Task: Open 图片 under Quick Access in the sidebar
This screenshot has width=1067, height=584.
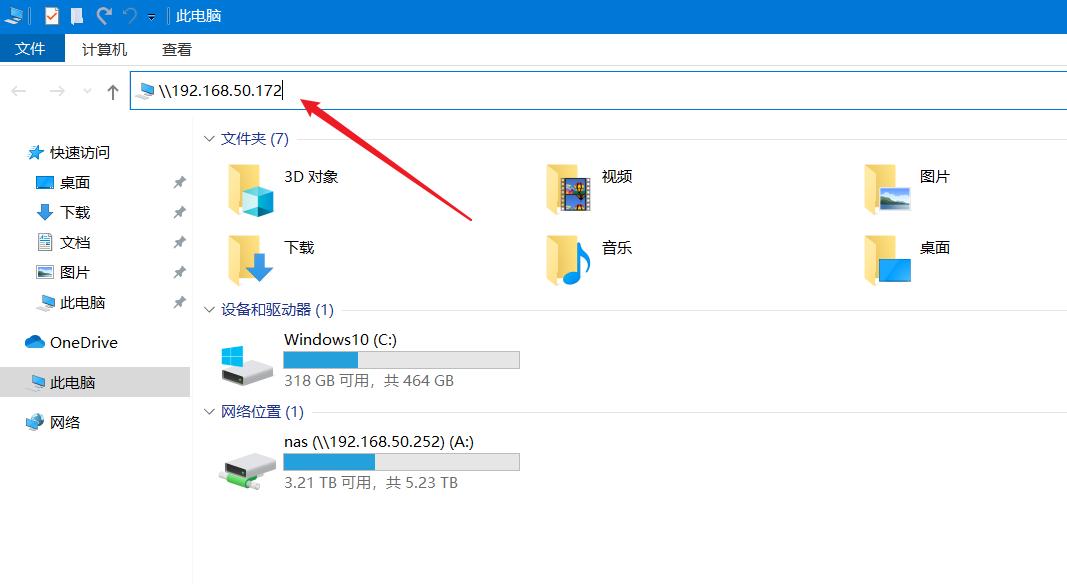Action: tap(75, 272)
